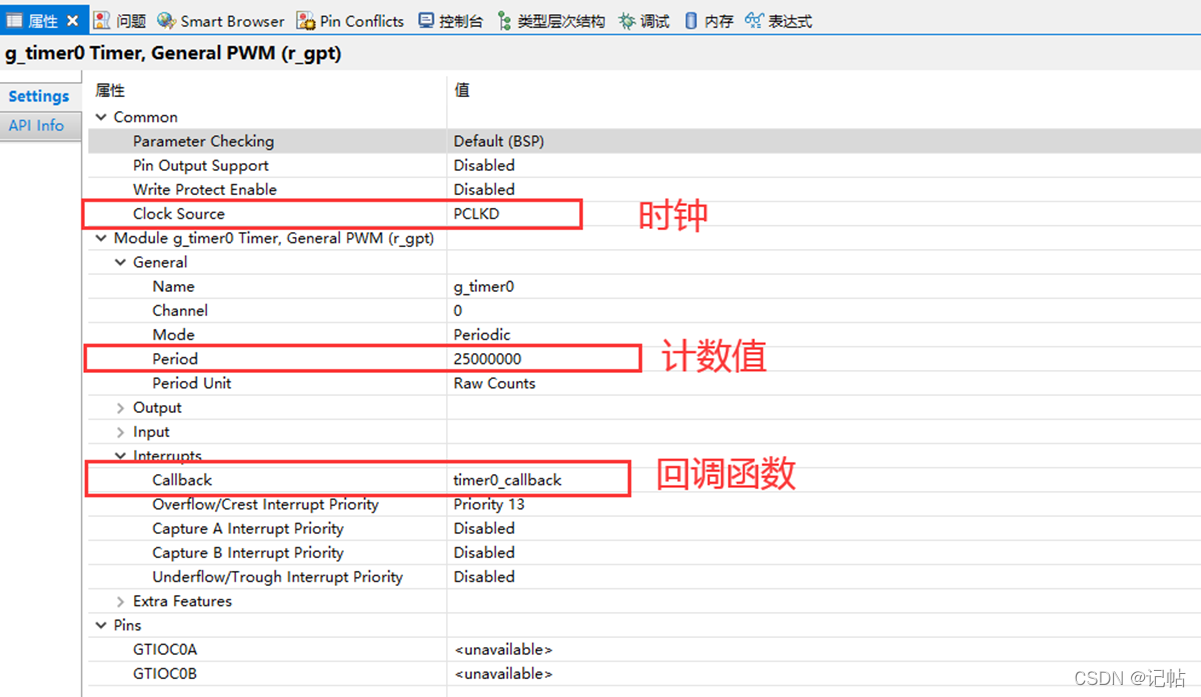Select the Period Unit property label
This screenshot has height=697, width=1201.
coord(192,383)
